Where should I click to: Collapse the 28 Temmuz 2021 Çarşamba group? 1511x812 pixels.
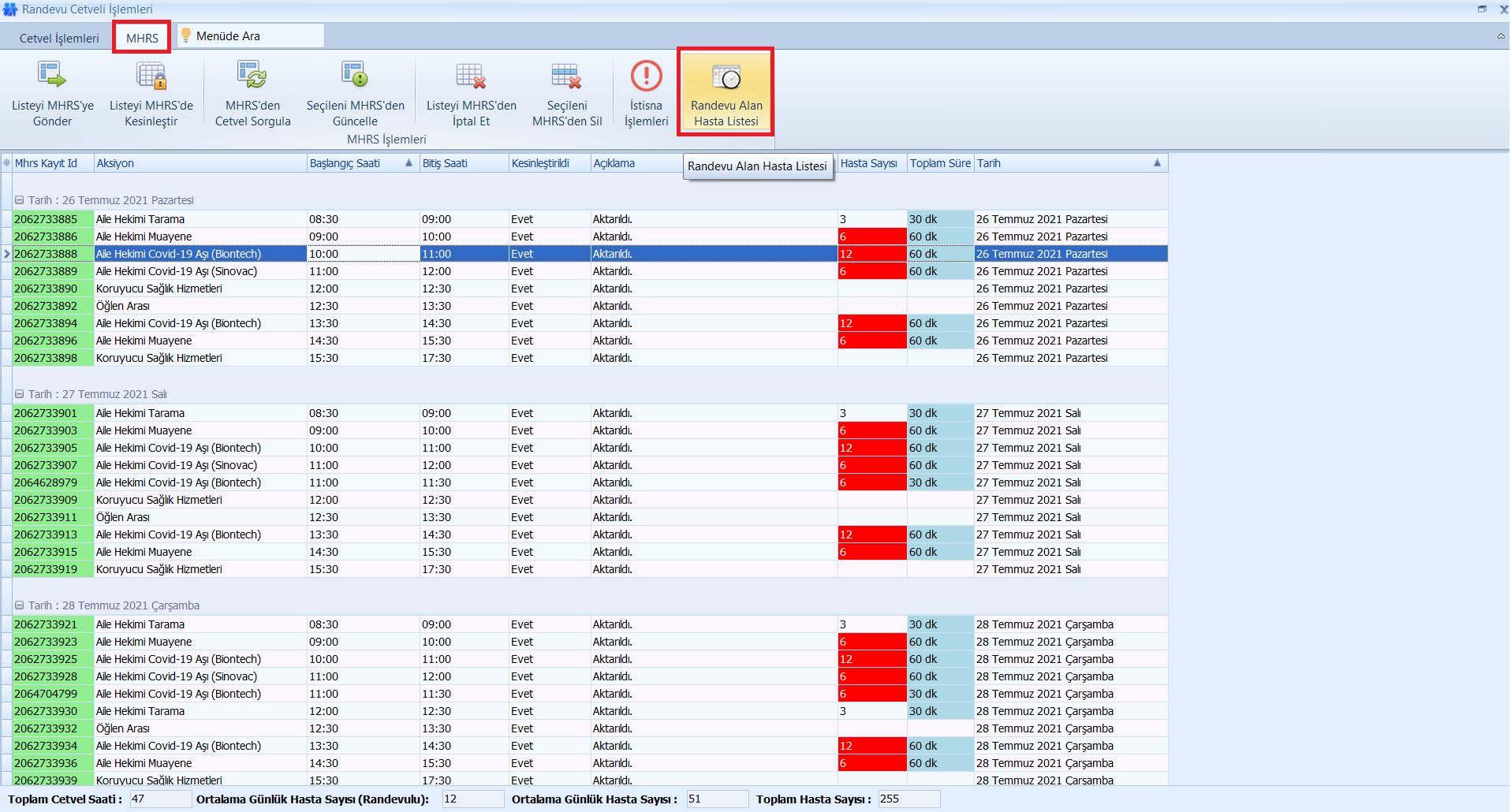20,605
